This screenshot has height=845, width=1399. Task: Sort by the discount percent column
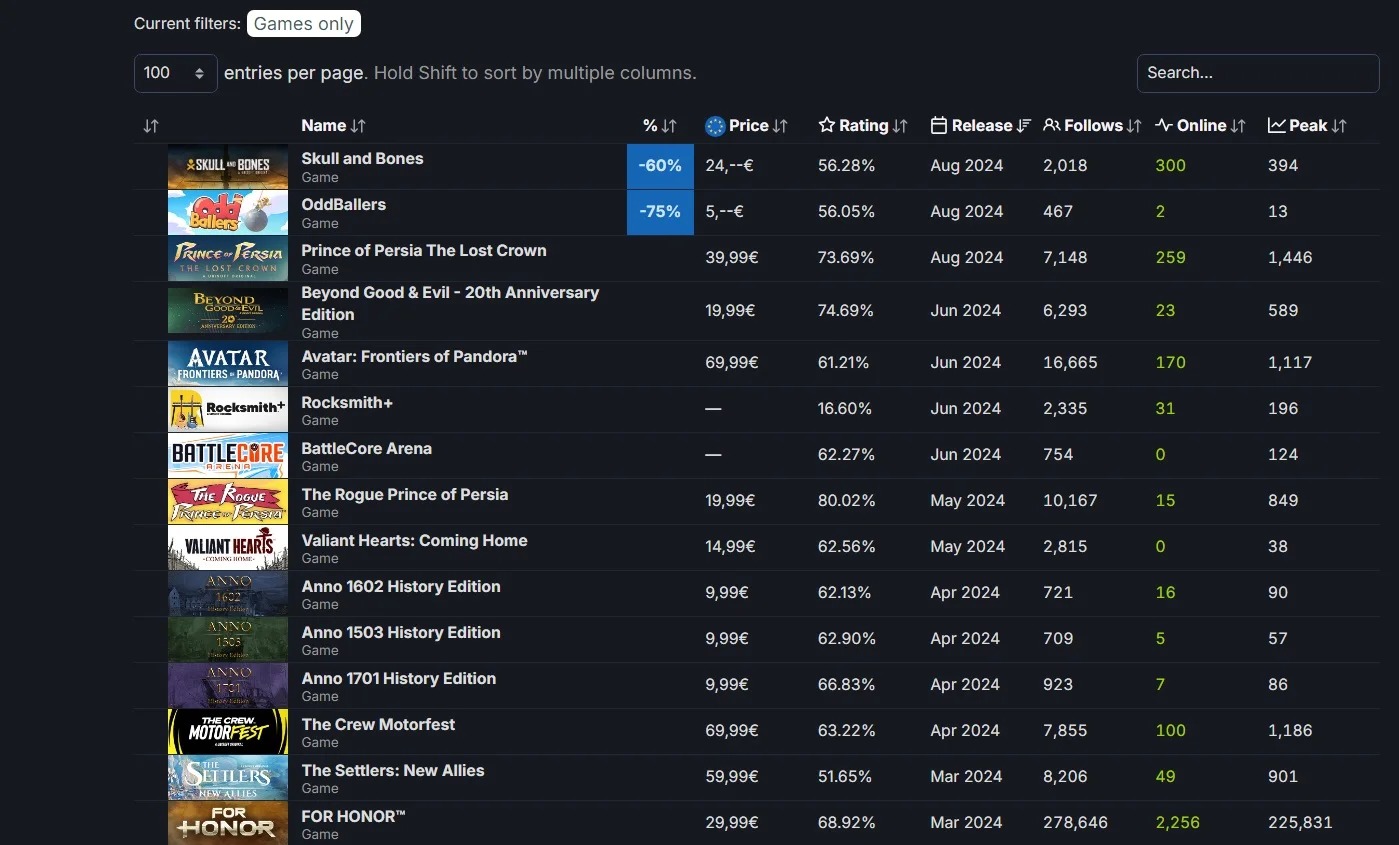659,126
